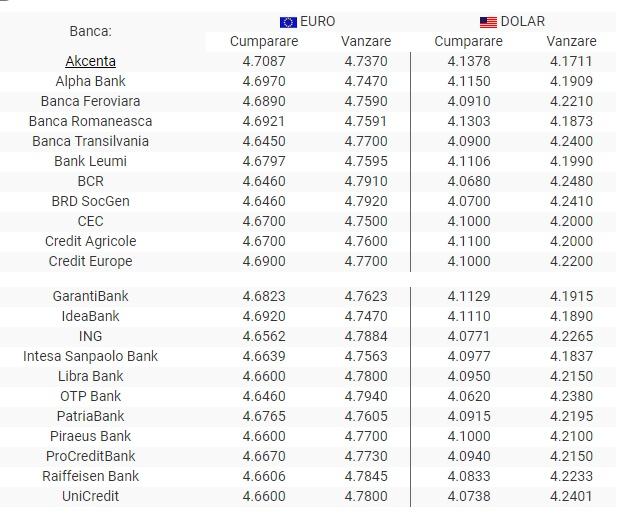Select the UniCredit bank name
Viewport: 629px width, 527px height.
[90, 496]
